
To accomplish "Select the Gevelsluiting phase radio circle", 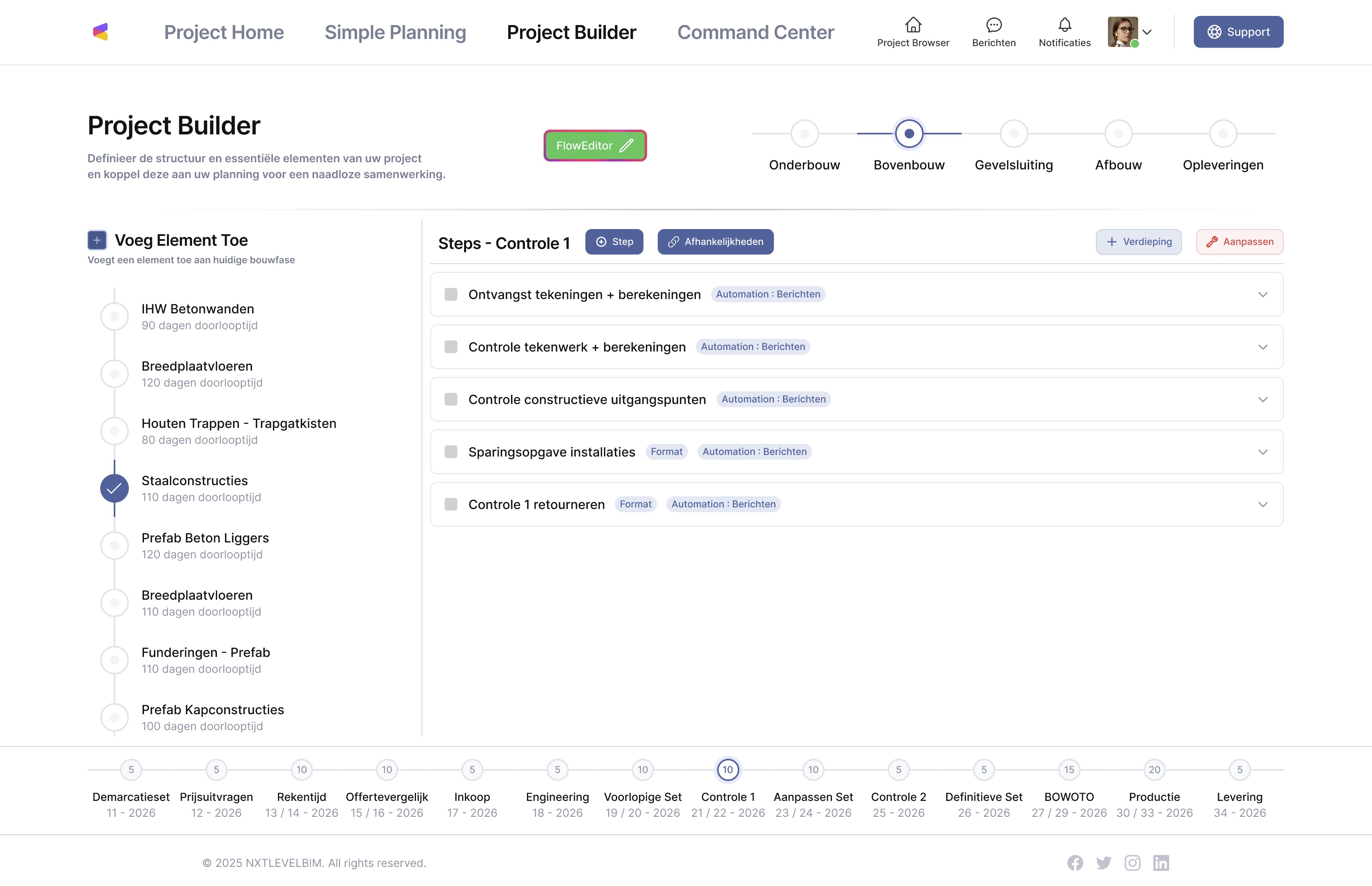I will [1014, 134].
